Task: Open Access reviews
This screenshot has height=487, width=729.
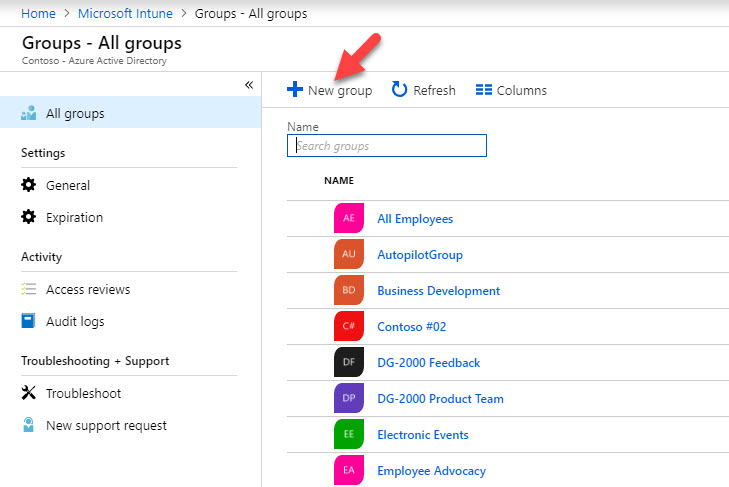Action: (88, 289)
